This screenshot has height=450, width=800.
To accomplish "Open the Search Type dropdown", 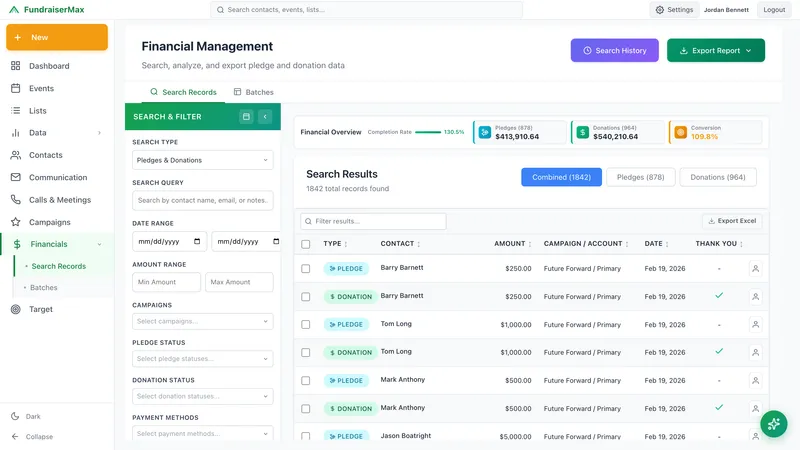I will [203, 160].
